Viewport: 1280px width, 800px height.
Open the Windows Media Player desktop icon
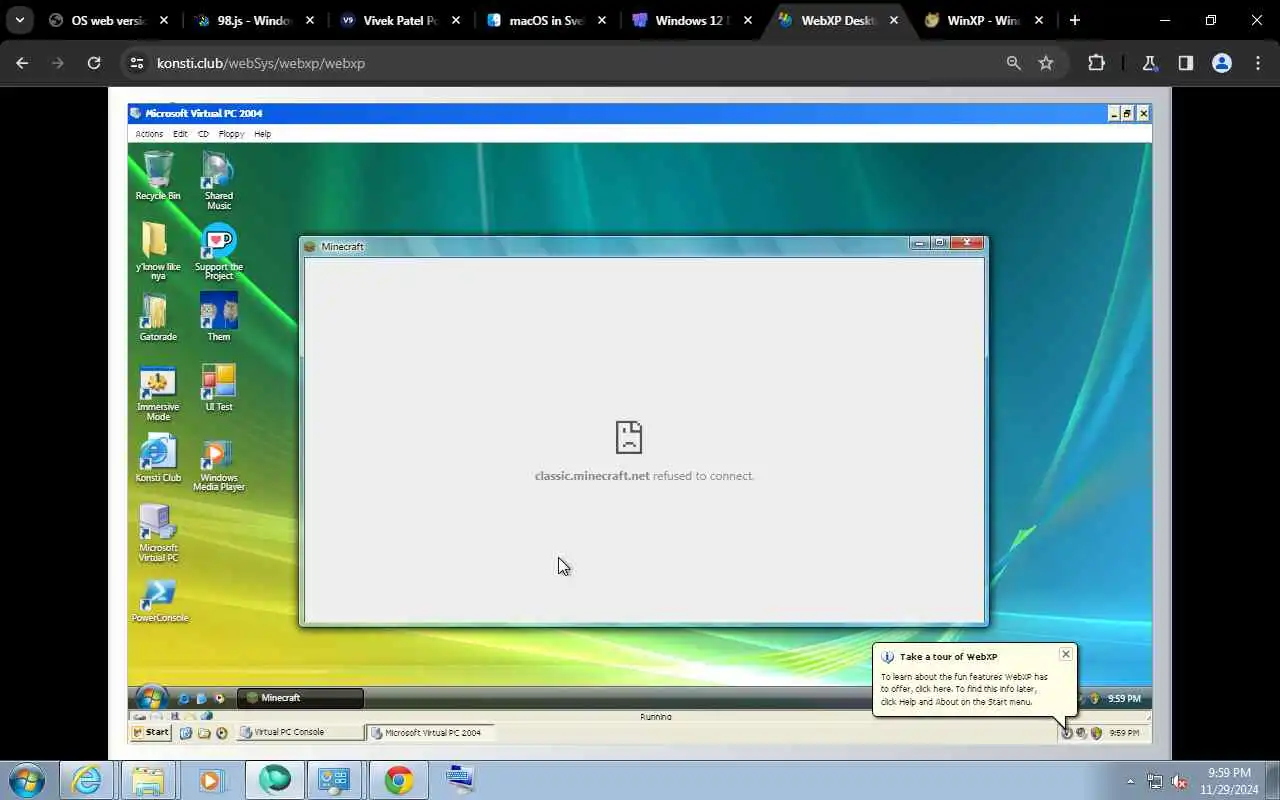(x=218, y=463)
